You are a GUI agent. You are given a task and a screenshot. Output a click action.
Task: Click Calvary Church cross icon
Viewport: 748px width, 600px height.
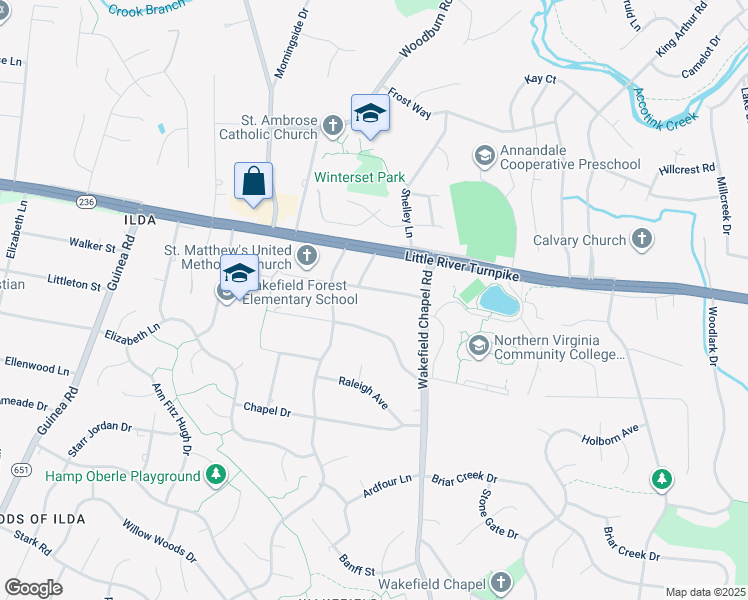(642, 238)
